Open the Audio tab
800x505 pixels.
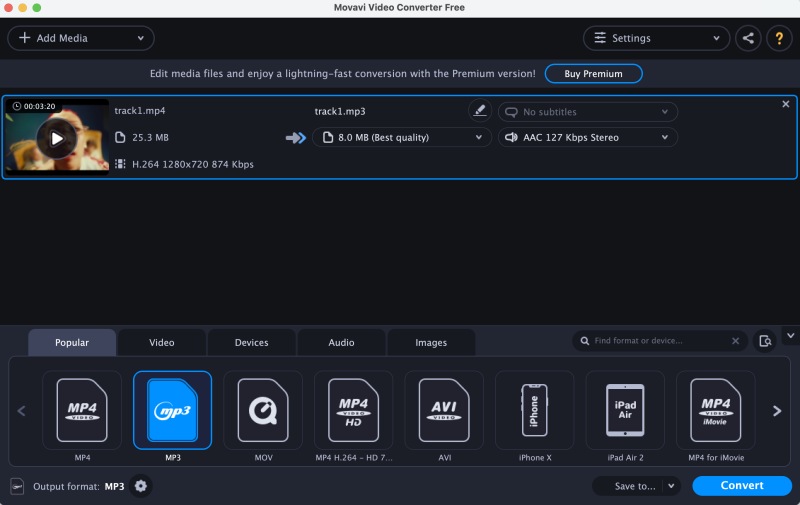coord(341,342)
